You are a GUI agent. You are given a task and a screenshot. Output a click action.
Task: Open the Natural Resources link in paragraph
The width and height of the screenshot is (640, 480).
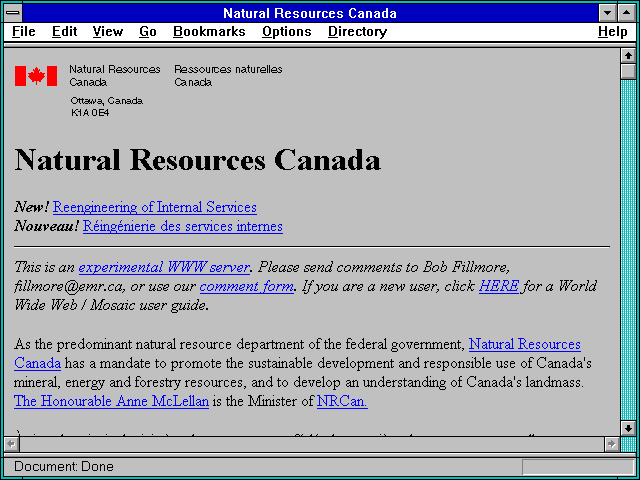point(524,344)
